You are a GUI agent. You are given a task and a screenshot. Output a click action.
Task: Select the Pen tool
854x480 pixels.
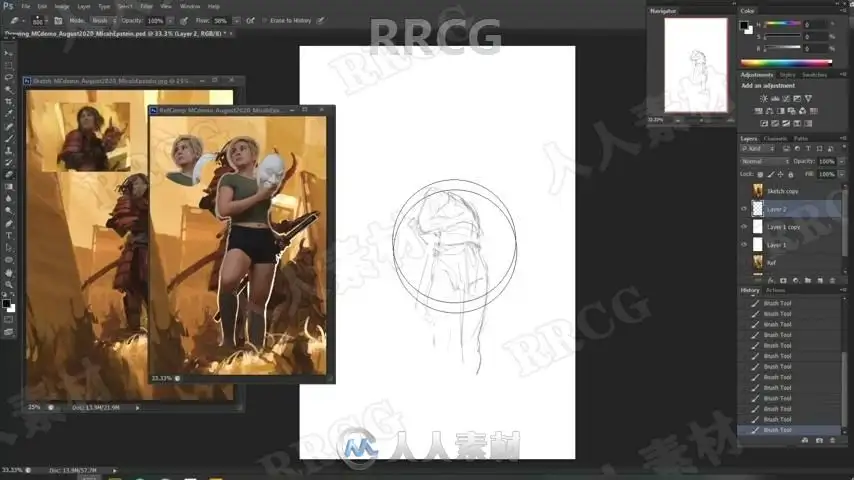[9, 223]
